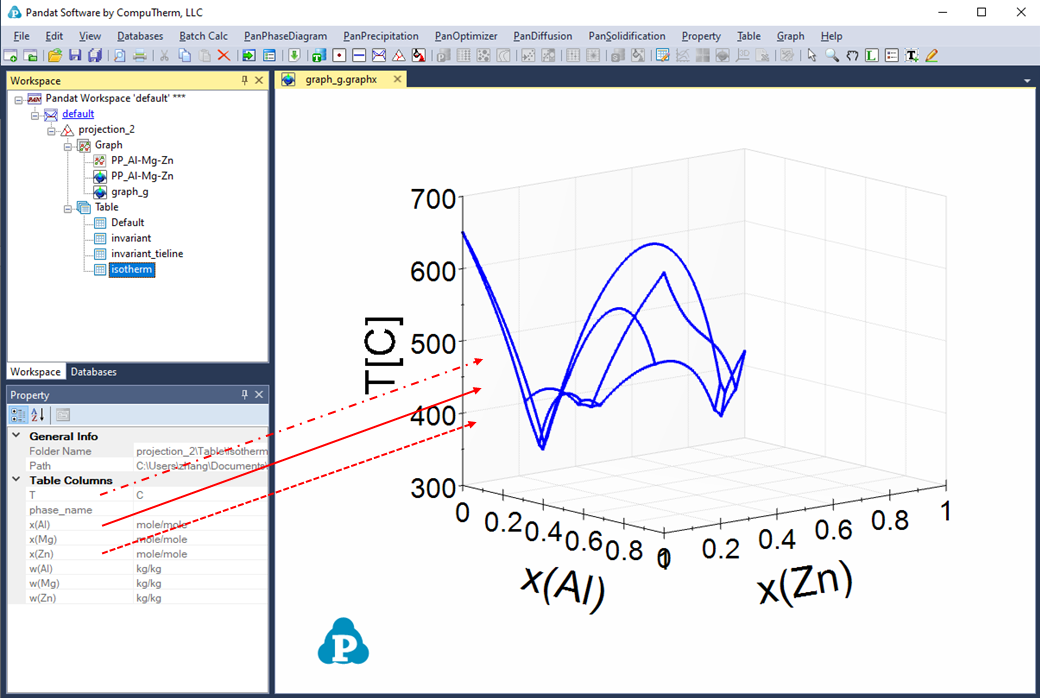
Task: Click the add text label icon
Action: point(912,56)
